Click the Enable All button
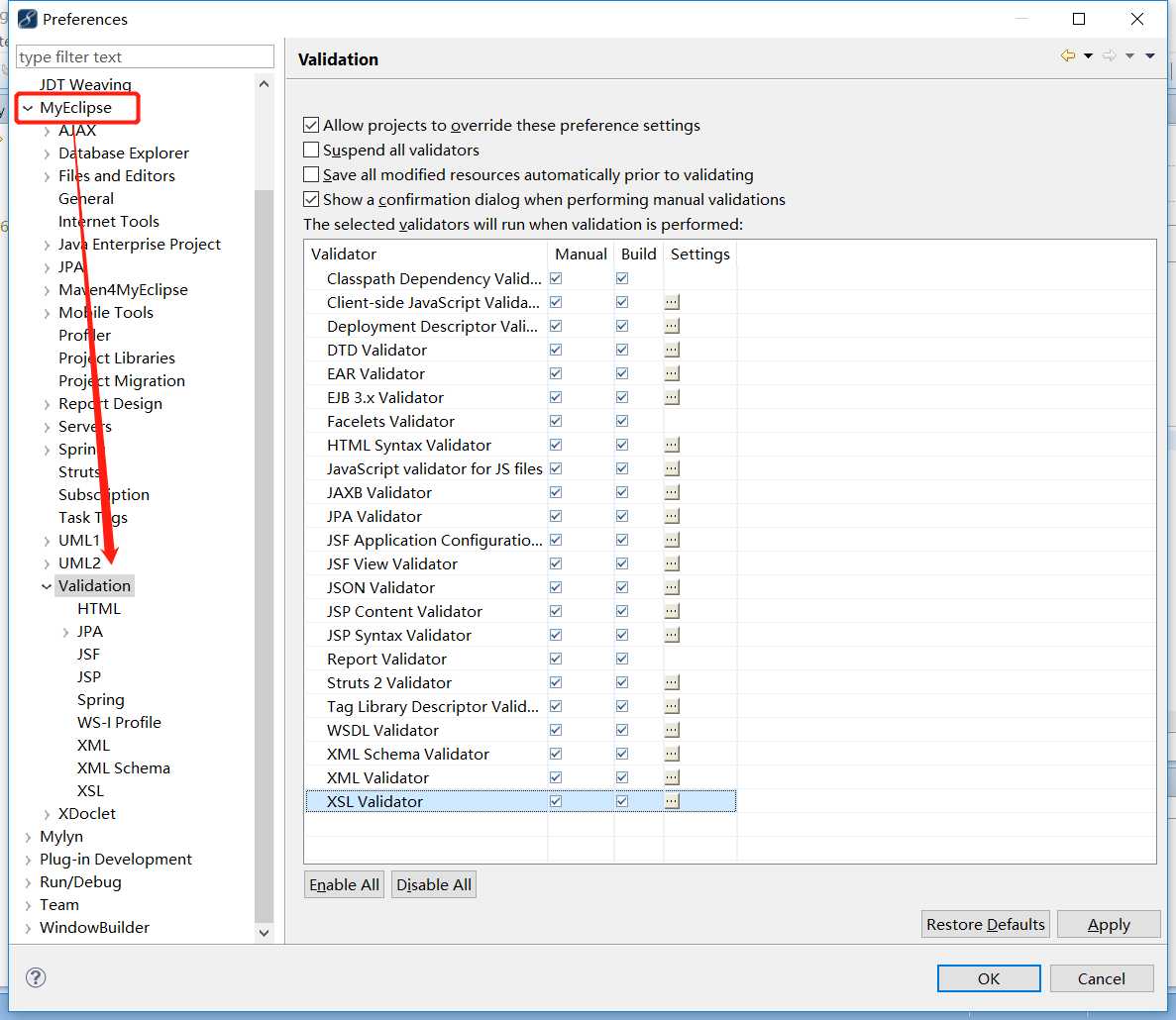This screenshot has width=1176, height=1020. 344,884
